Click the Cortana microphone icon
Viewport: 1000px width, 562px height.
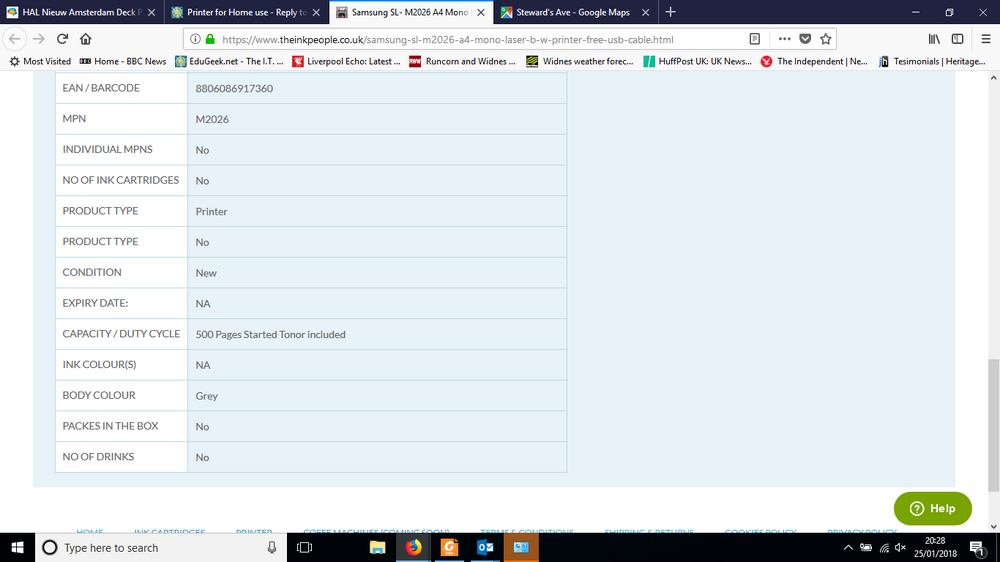[x=272, y=547]
